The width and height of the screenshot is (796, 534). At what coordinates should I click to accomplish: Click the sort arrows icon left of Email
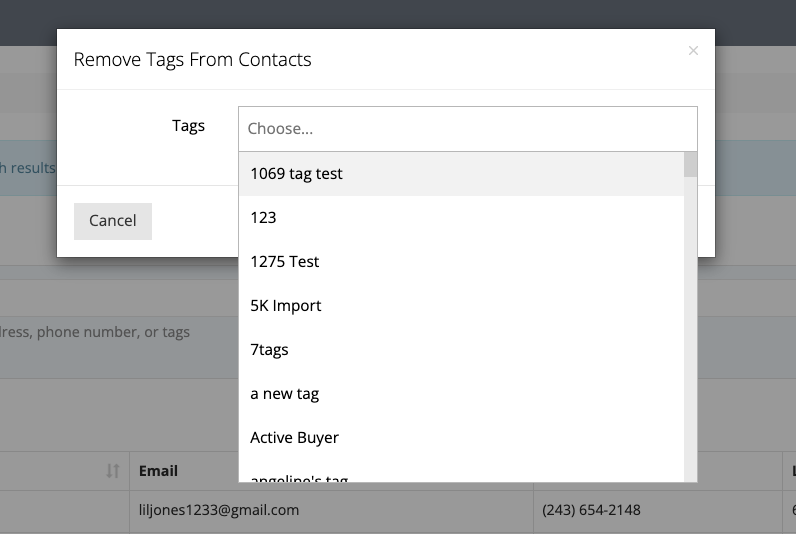pos(113,471)
